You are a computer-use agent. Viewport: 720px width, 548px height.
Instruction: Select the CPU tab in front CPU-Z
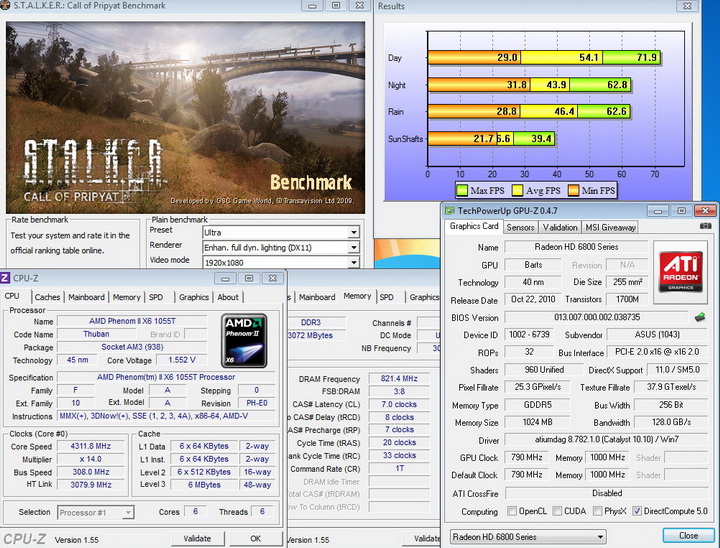[12, 296]
